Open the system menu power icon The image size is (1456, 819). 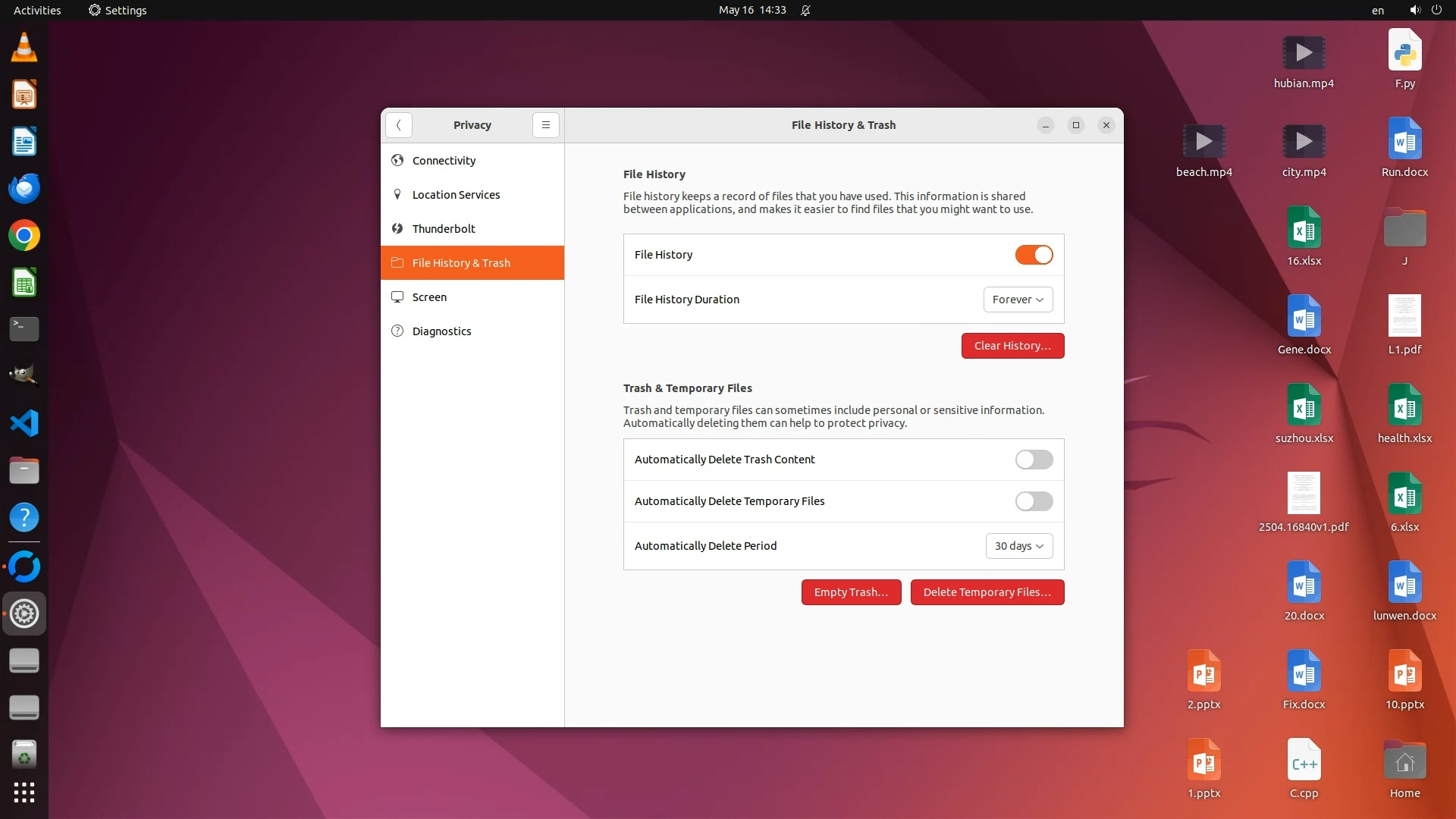point(1436,10)
